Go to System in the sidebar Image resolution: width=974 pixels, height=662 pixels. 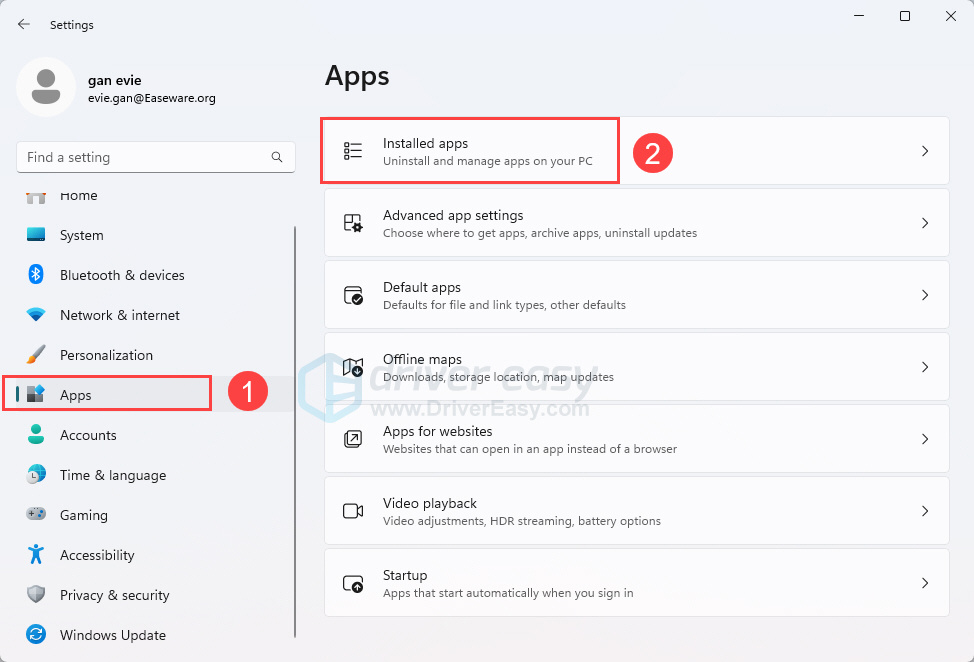[x=81, y=235]
